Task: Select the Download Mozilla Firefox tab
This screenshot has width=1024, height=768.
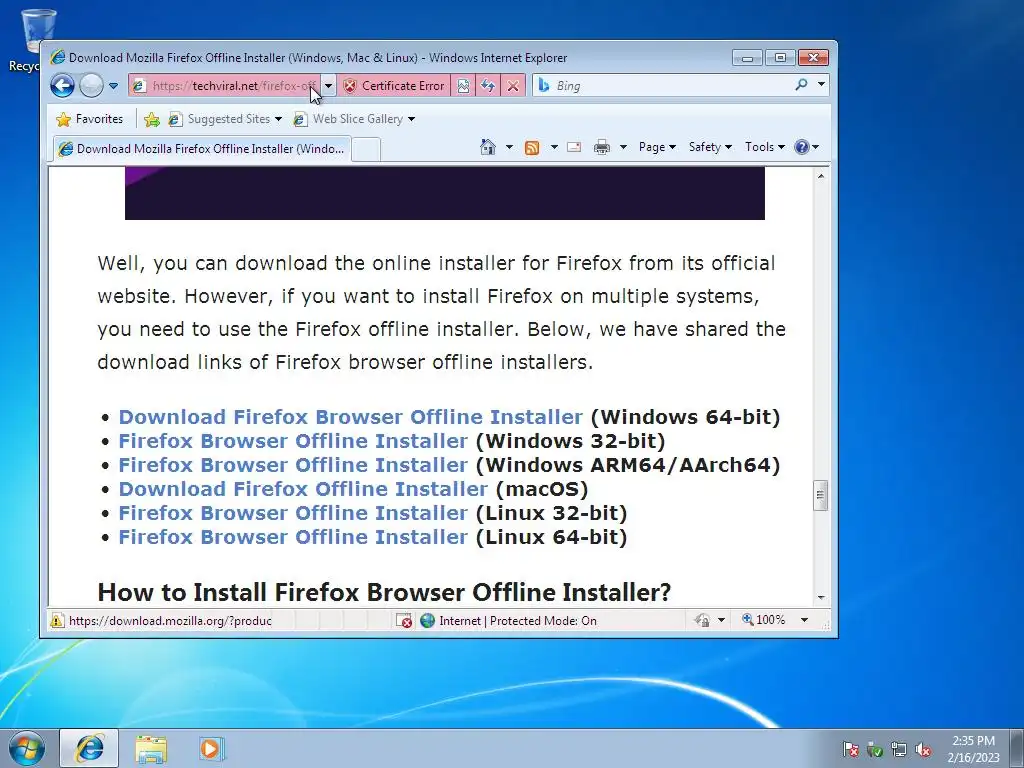Action: point(202,149)
